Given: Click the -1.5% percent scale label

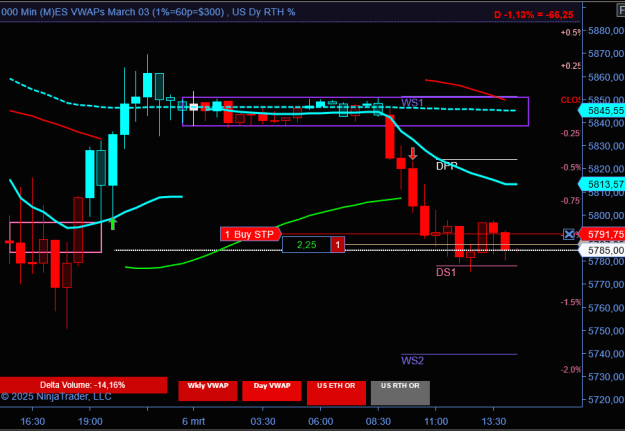Looking at the screenshot, I should coord(570,302).
